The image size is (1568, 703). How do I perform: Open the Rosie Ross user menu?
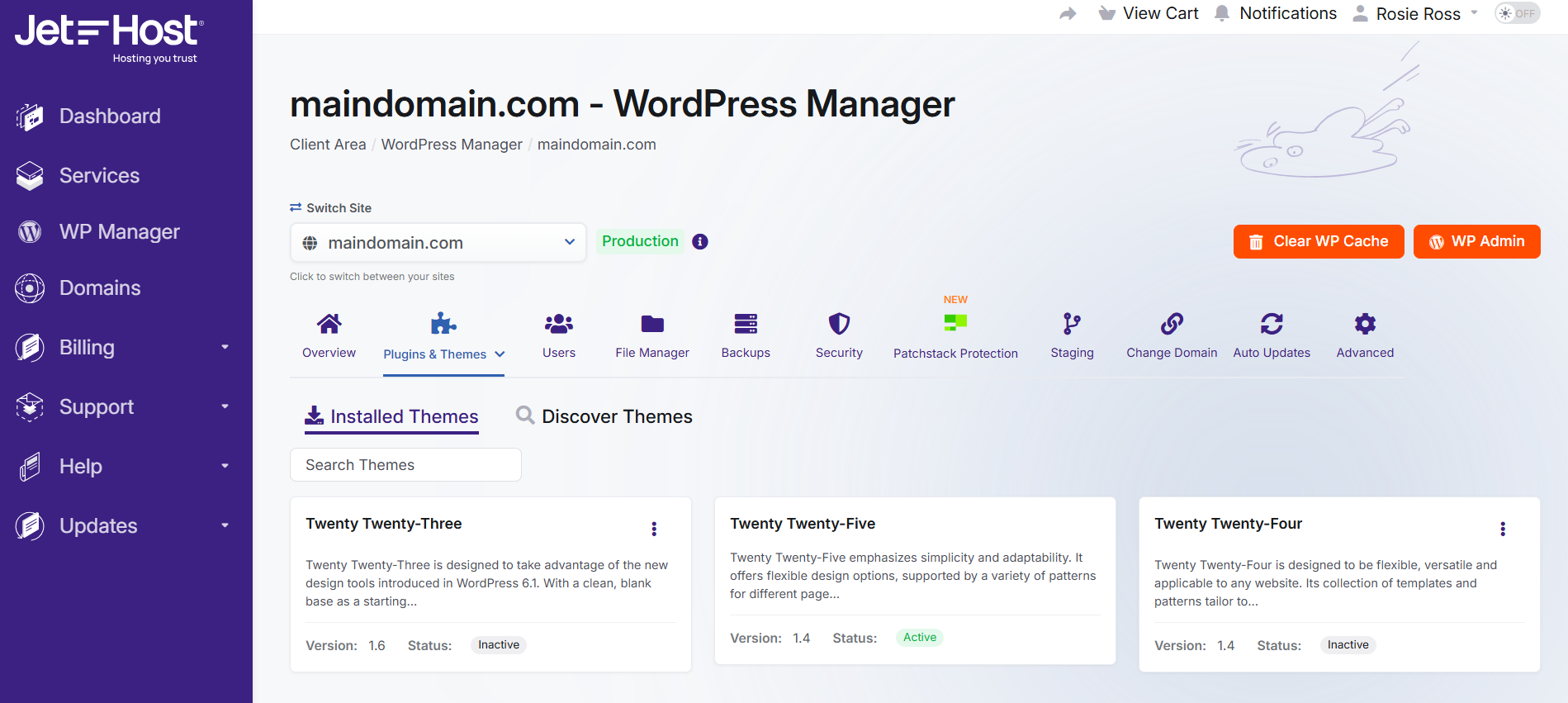1415,14
